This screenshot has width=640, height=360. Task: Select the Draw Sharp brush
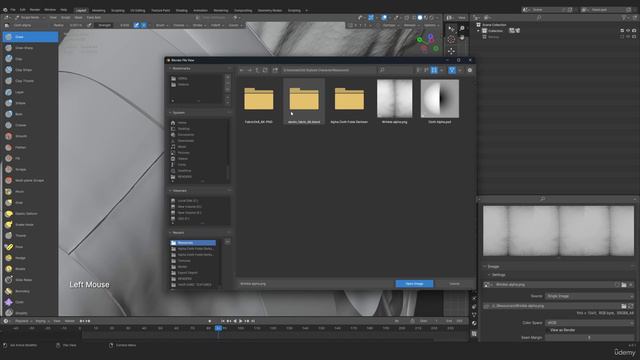tap(30, 48)
